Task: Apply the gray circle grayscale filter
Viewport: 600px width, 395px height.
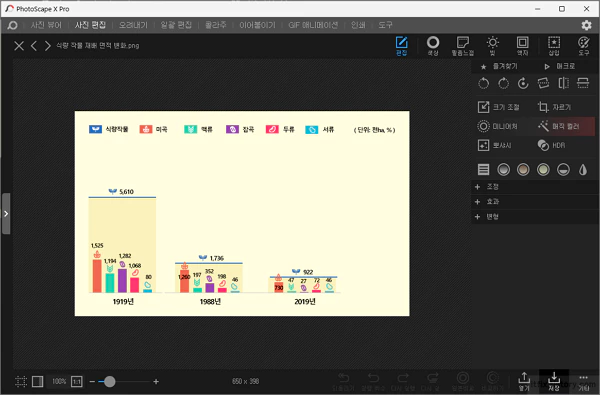Action: [x=504, y=170]
